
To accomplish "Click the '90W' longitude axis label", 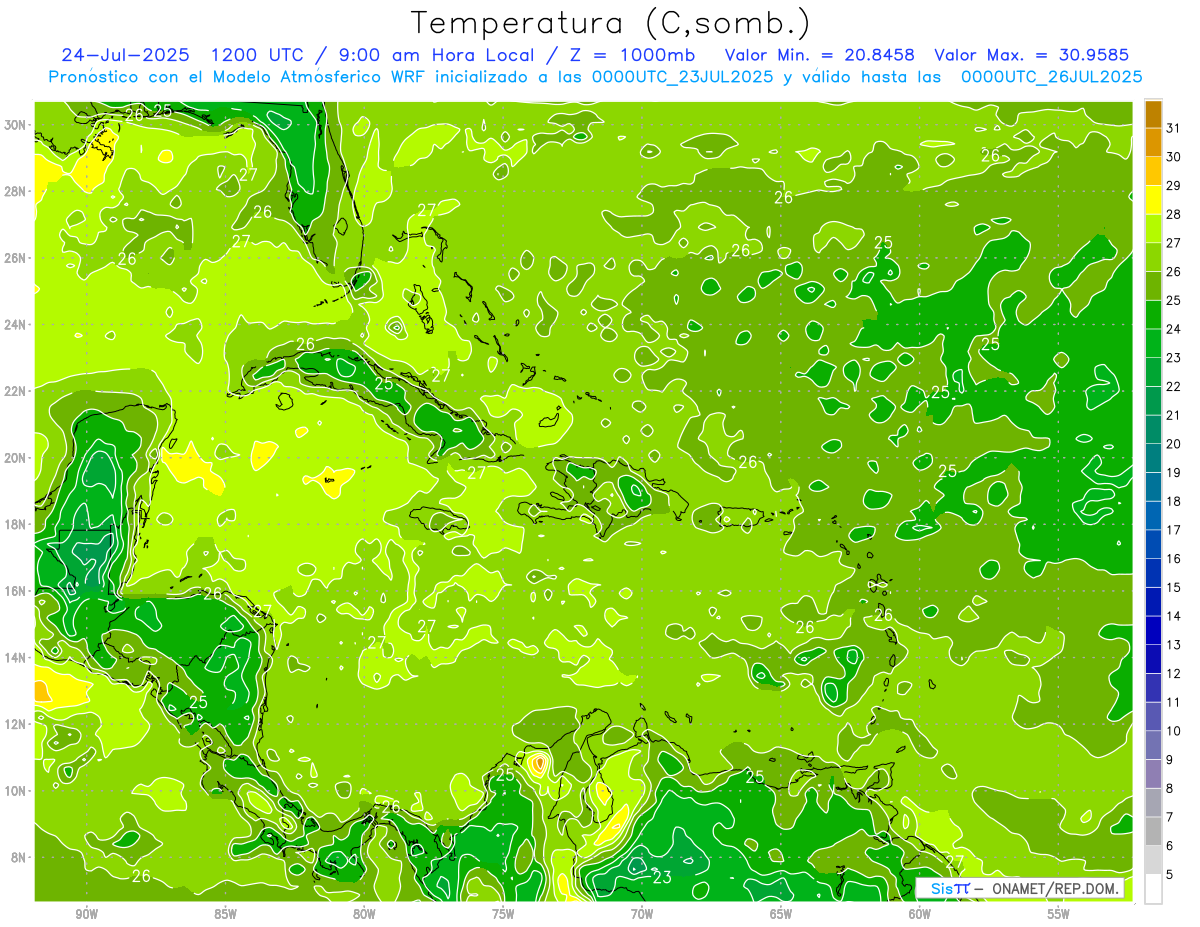I will pyautogui.click(x=86, y=914).
